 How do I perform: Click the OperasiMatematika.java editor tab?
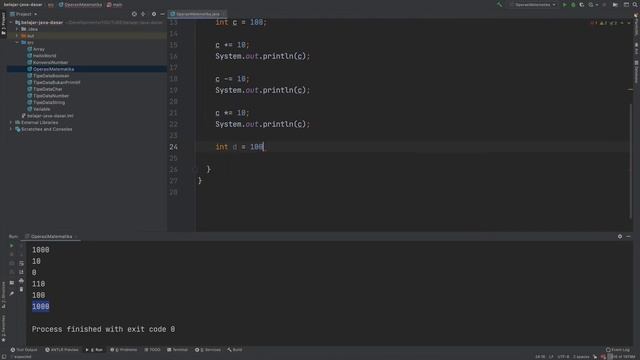(x=198, y=14)
